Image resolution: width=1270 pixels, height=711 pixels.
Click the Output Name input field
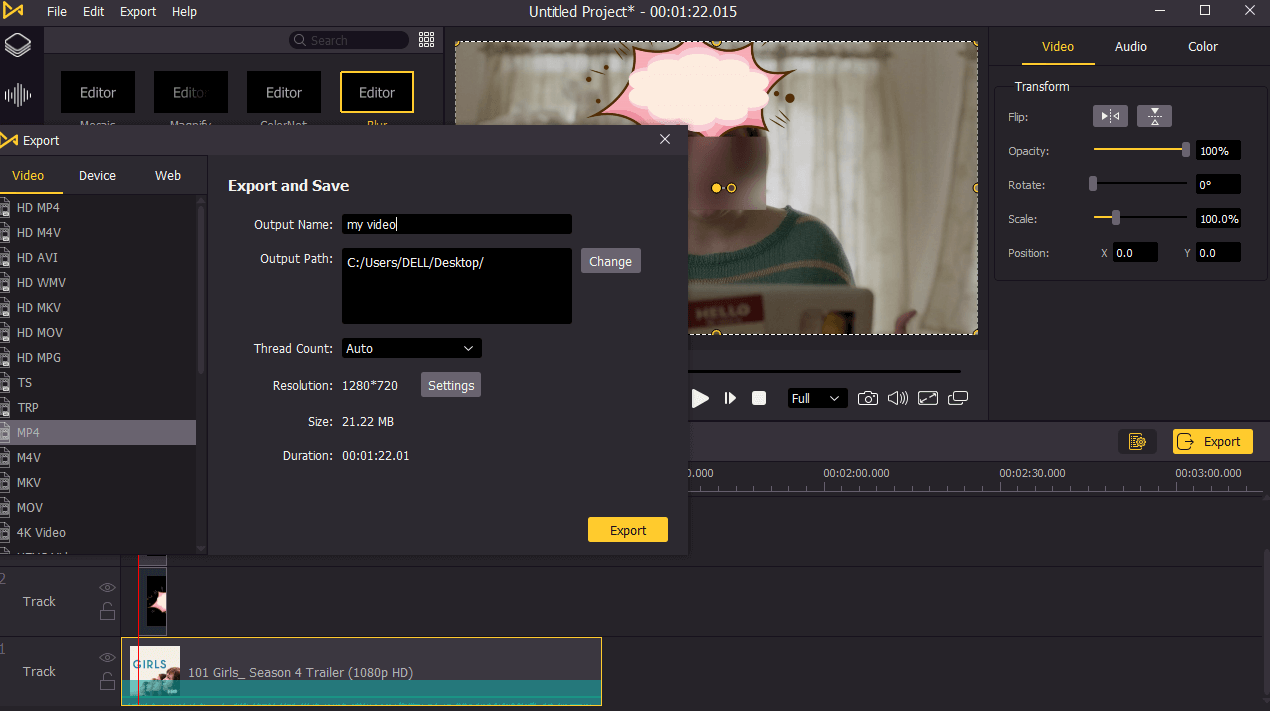457,224
